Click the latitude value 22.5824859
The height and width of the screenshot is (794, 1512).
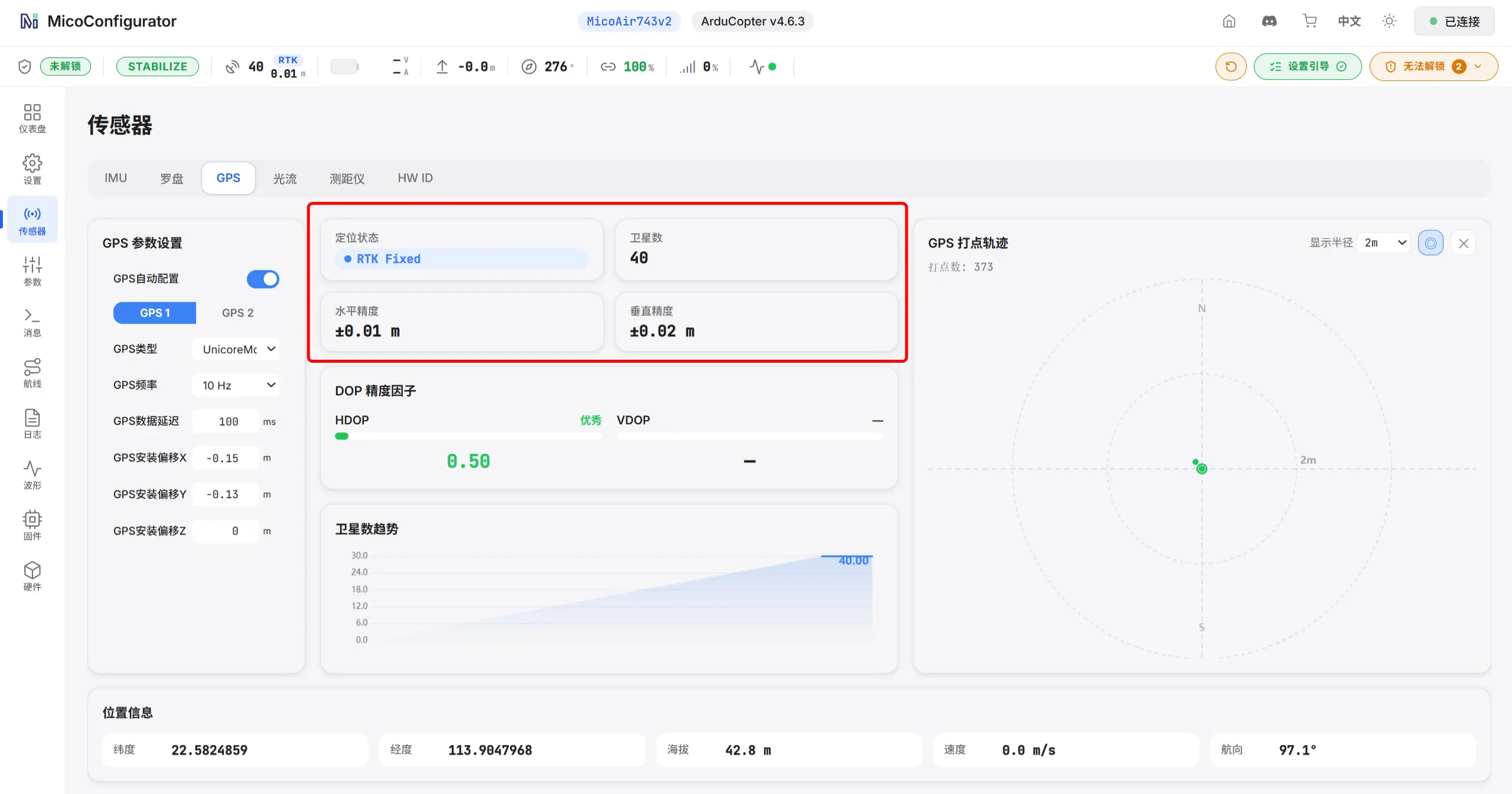click(209, 750)
